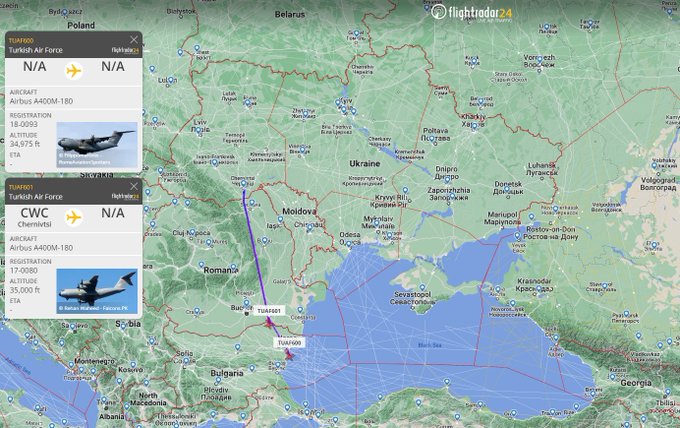The height and width of the screenshot is (428, 680).
Task: Click the red TUAF600 aircraft icon
Action: (x=289, y=355)
